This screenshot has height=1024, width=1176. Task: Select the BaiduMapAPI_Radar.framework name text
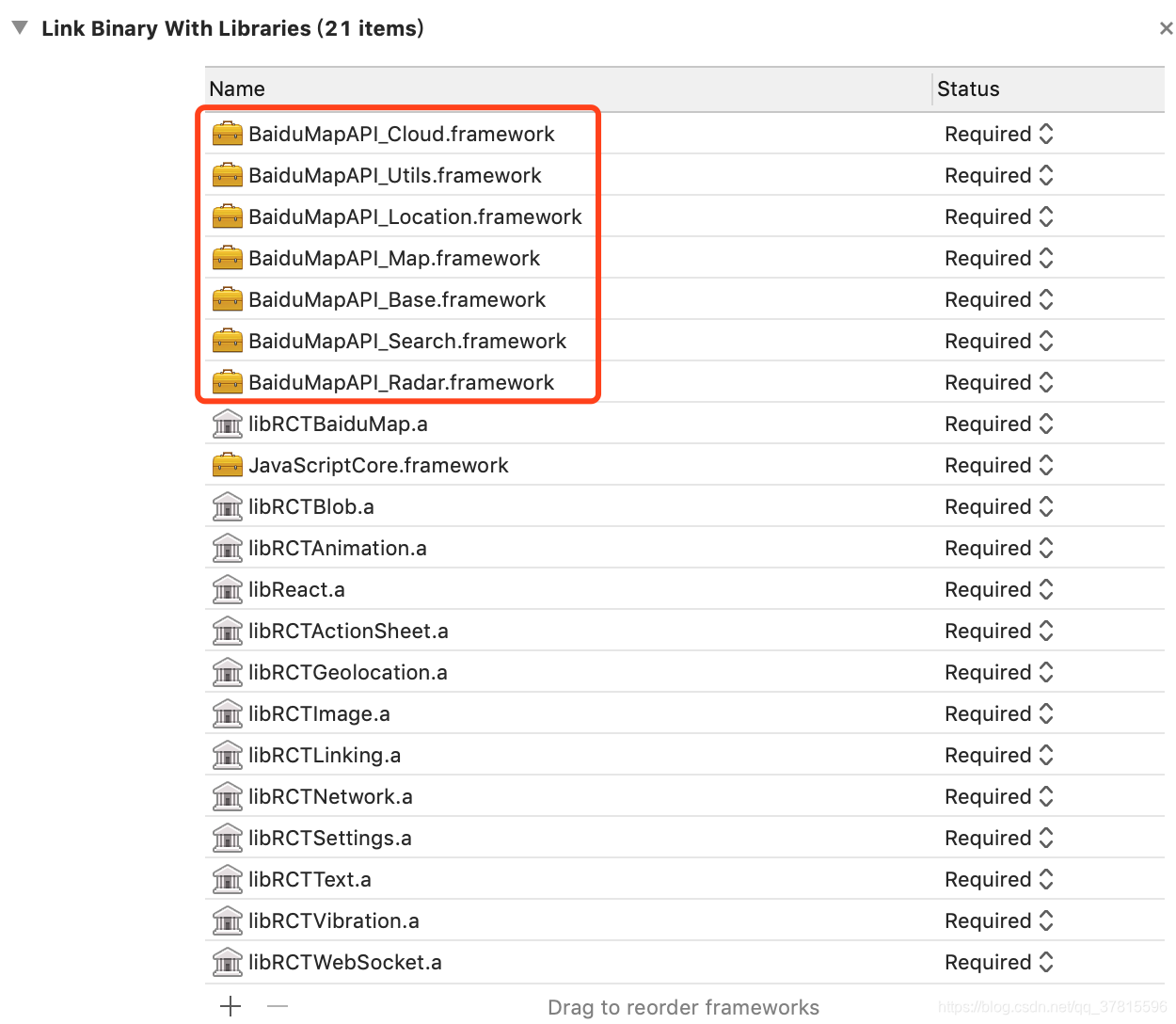tap(402, 382)
